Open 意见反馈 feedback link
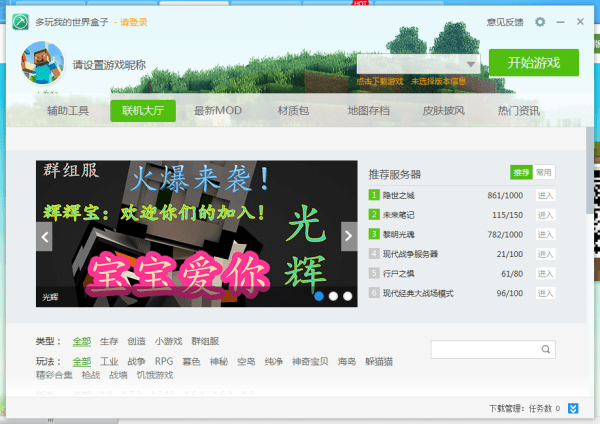The height and width of the screenshot is (424, 600). tap(505, 22)
